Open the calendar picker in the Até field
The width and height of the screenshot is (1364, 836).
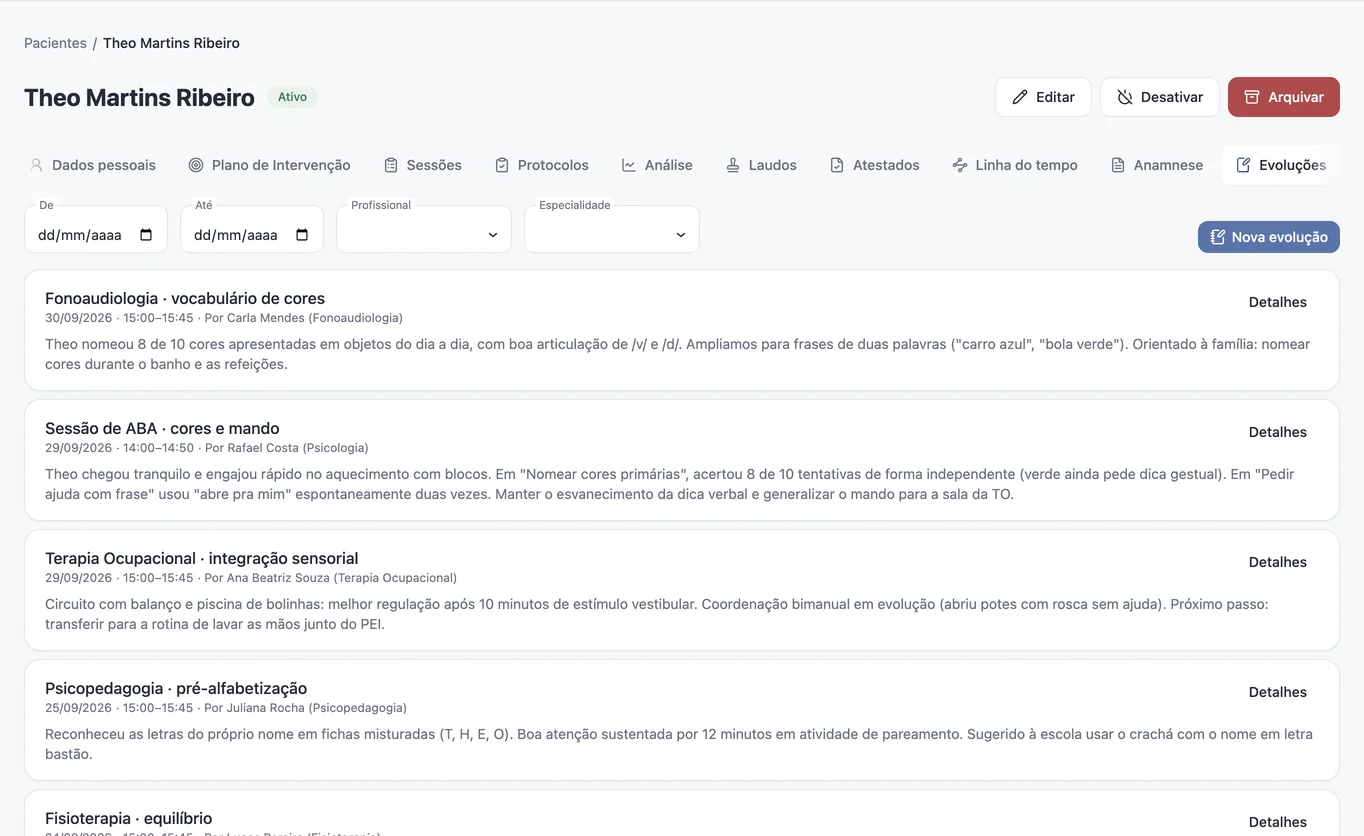point(302,235)
